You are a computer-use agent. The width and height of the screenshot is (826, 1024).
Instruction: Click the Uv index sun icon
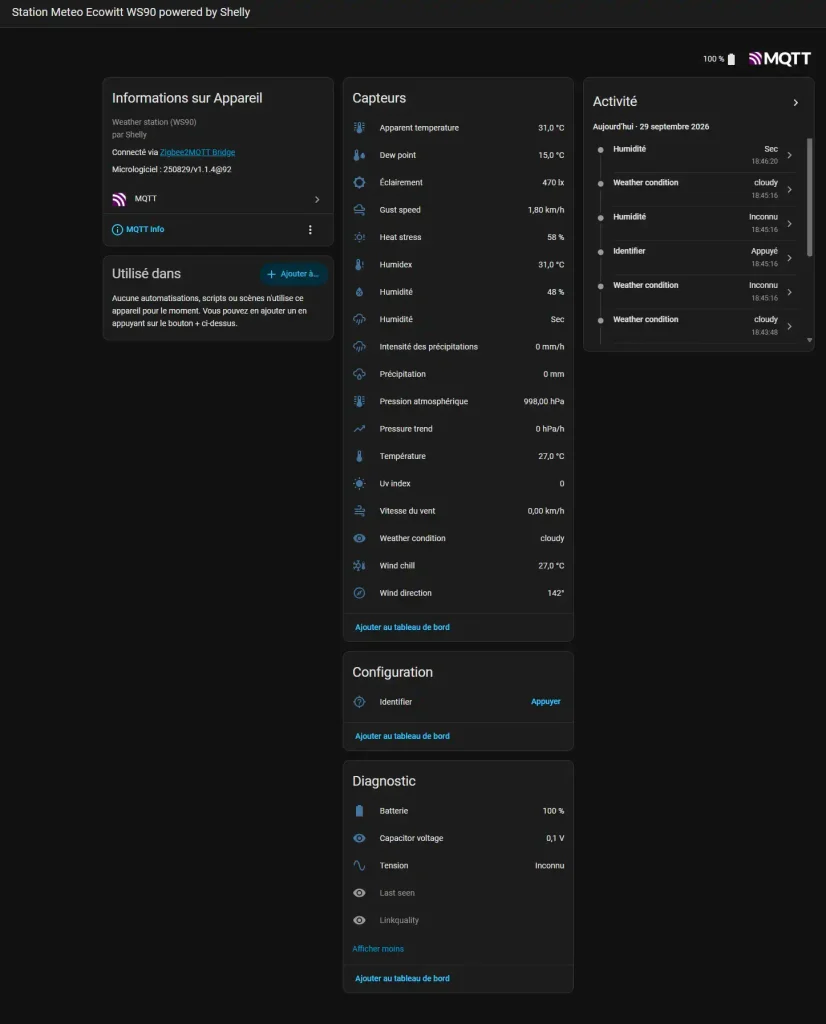click(359, 484)
